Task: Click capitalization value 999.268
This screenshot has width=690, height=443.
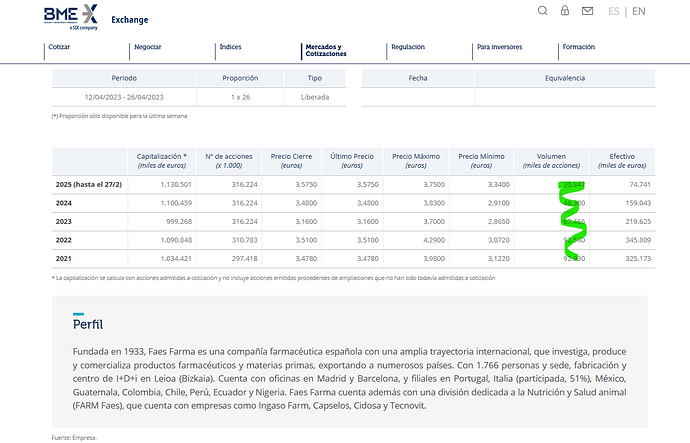Action: pyautogui.click(x=179, y=222)
